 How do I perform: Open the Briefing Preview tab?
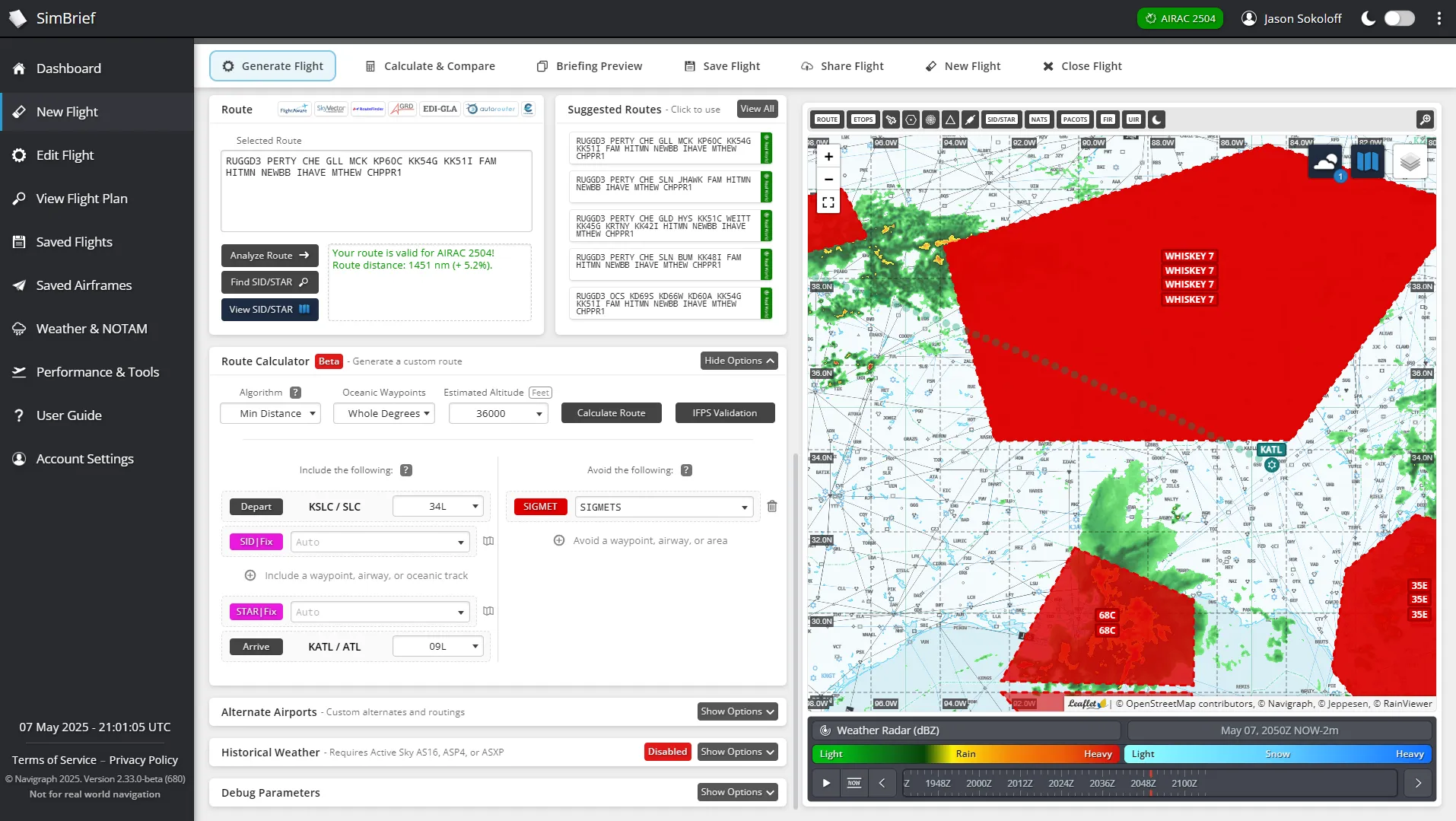590,66
